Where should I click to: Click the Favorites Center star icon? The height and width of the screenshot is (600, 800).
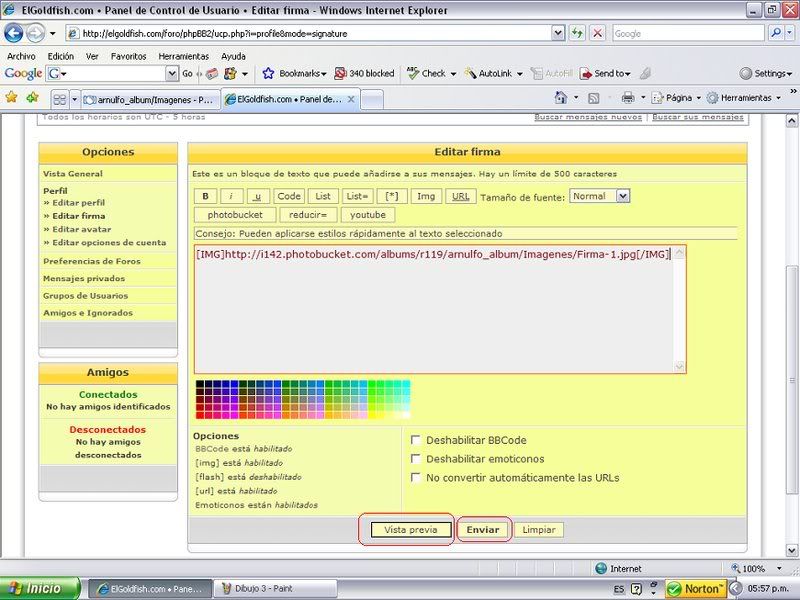tap(11, 97)
